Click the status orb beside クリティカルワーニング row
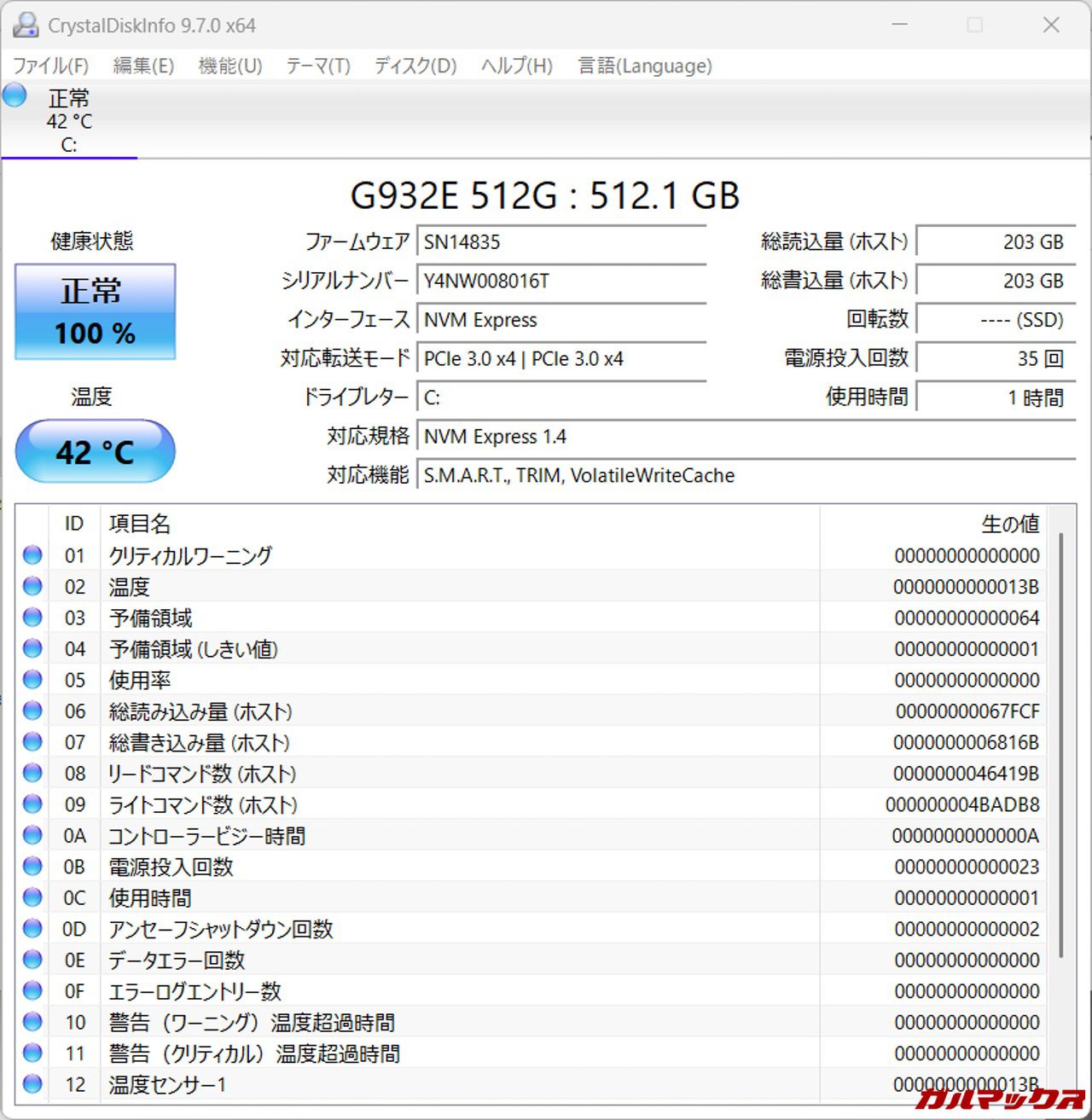The height and width of the screenshot is (1120, 1092). coord(32,555)
